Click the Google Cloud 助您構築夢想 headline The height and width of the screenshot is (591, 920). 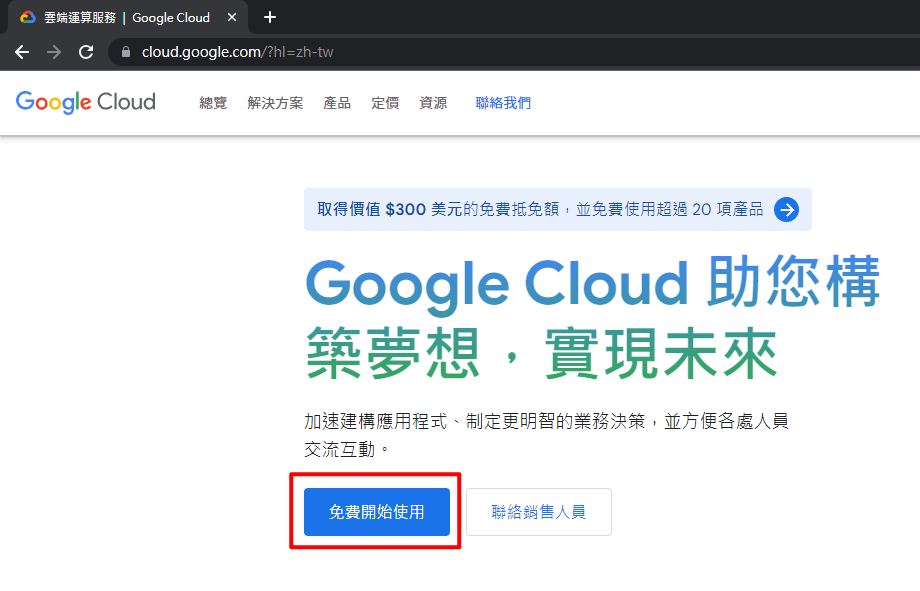[x=592, y=317]
